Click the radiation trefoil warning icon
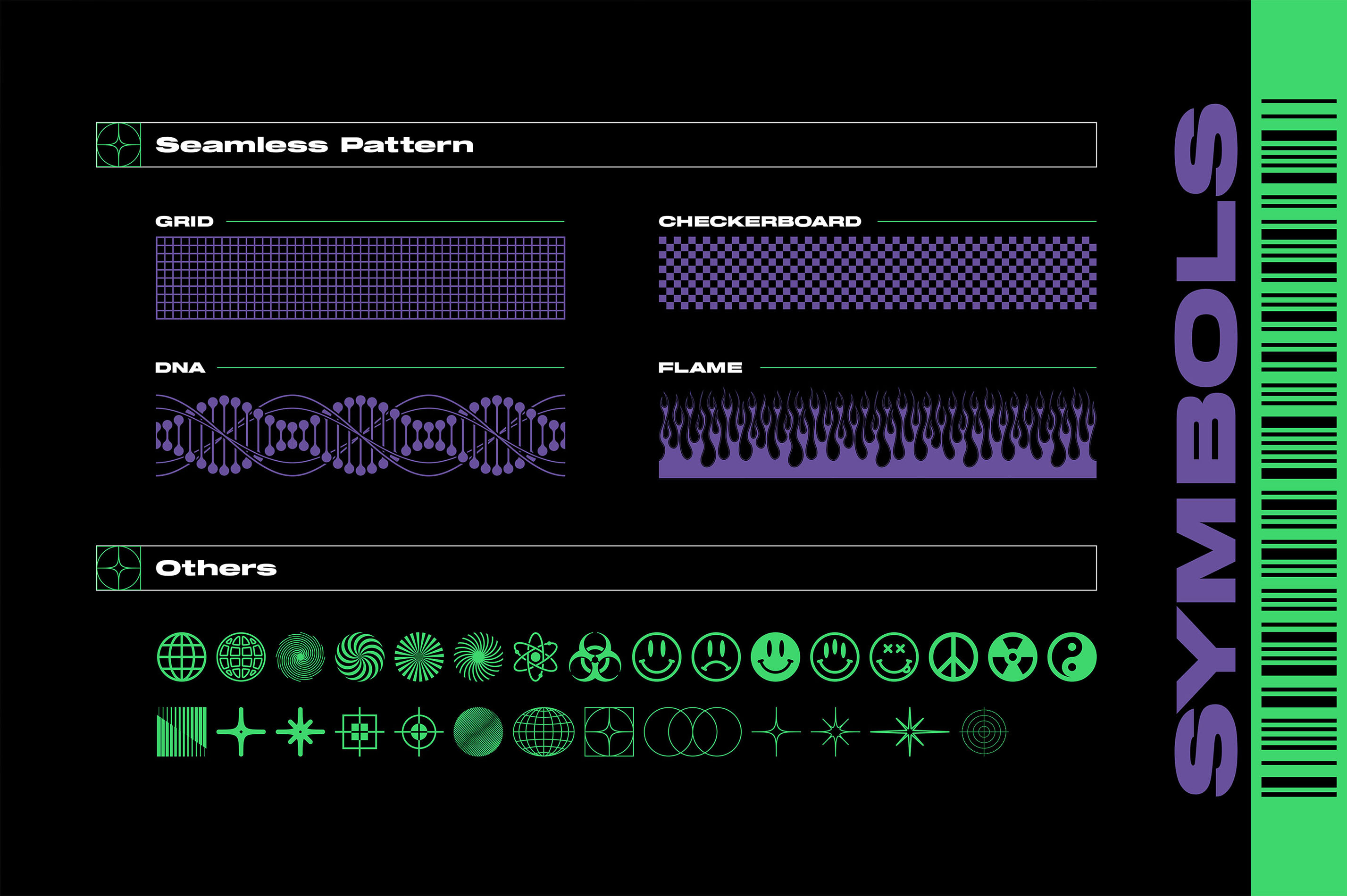 (x=1012, y=656)
